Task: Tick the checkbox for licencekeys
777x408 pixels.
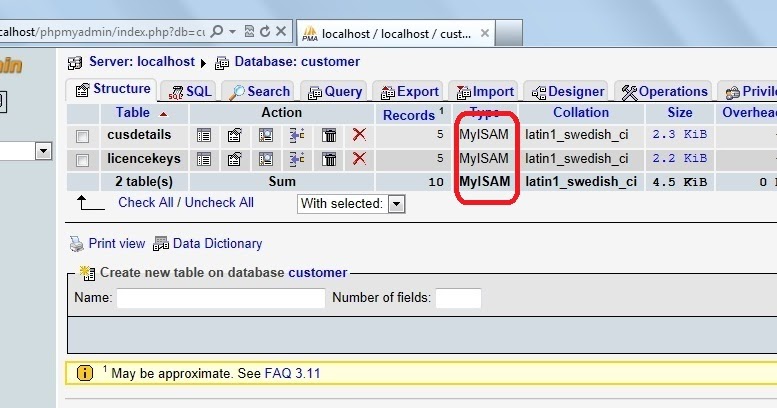Action: (82, 160)
